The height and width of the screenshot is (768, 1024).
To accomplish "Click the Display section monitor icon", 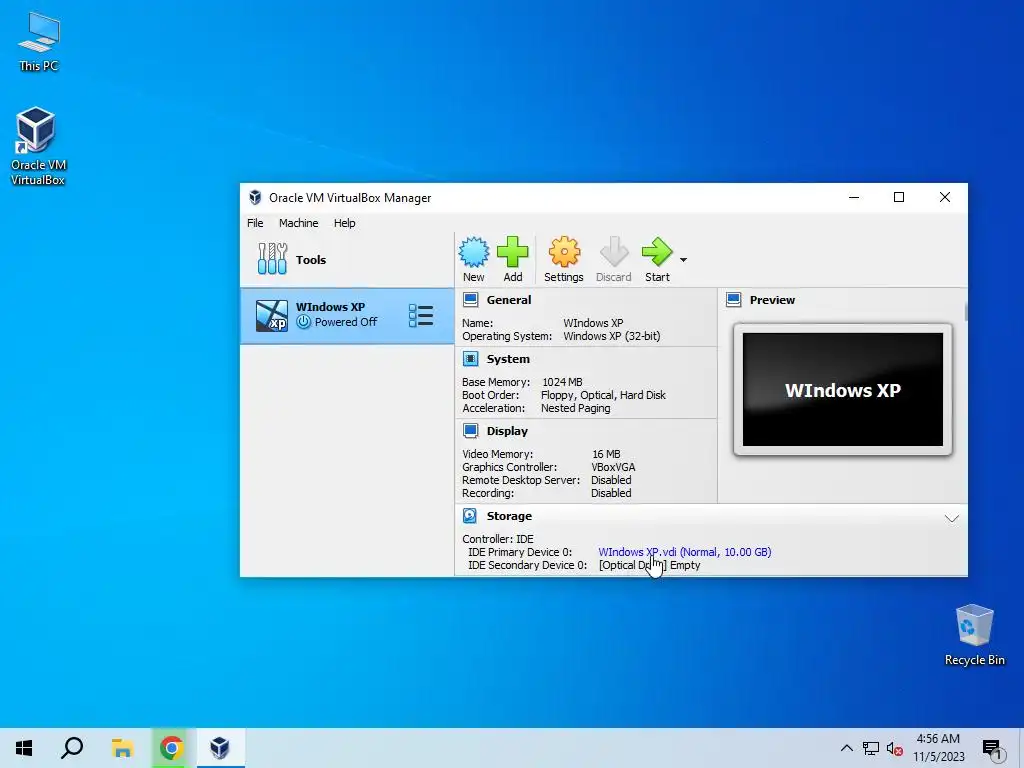I will point(470,430).
